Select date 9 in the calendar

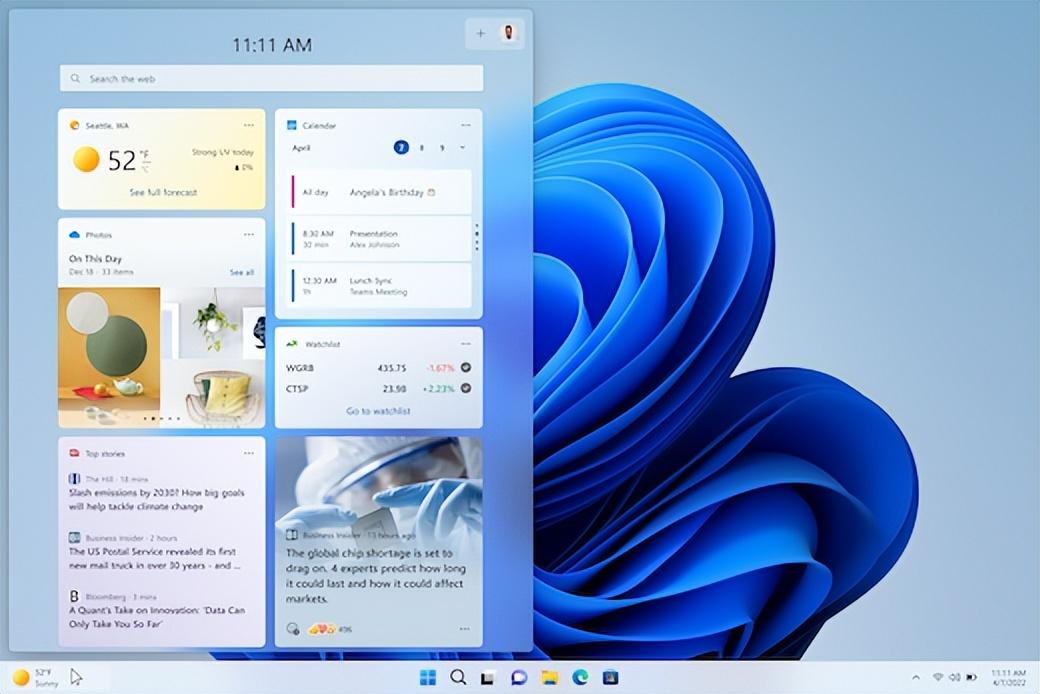(x=442, y=148)
